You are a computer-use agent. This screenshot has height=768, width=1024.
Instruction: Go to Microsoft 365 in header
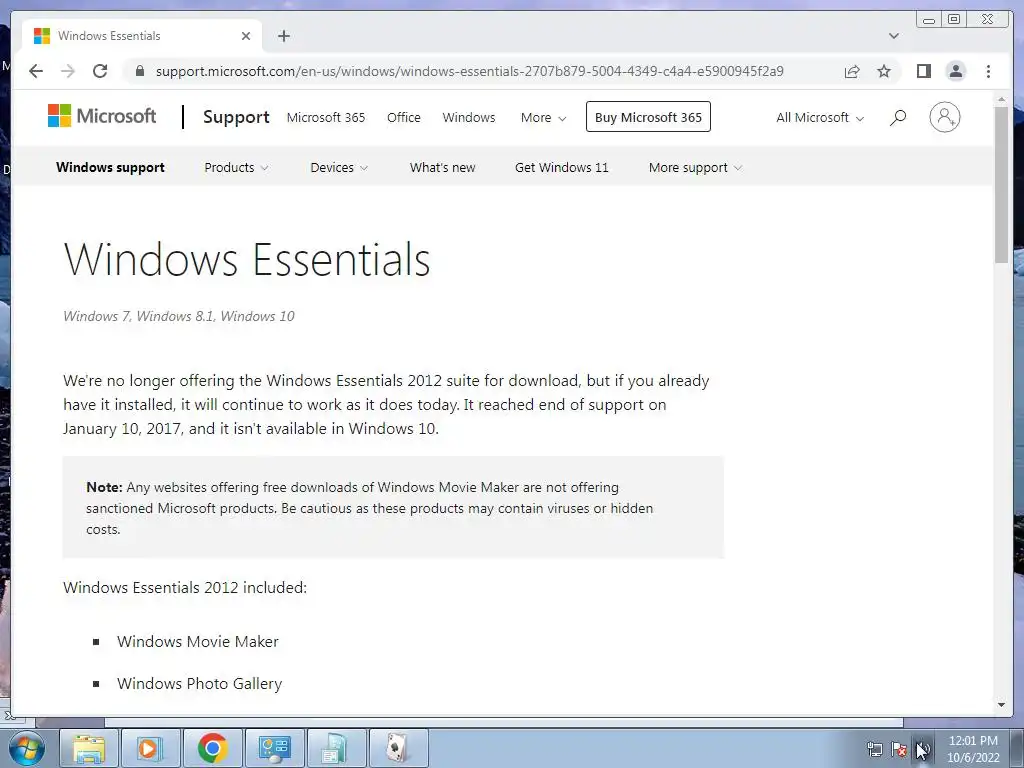click(326, 118)
